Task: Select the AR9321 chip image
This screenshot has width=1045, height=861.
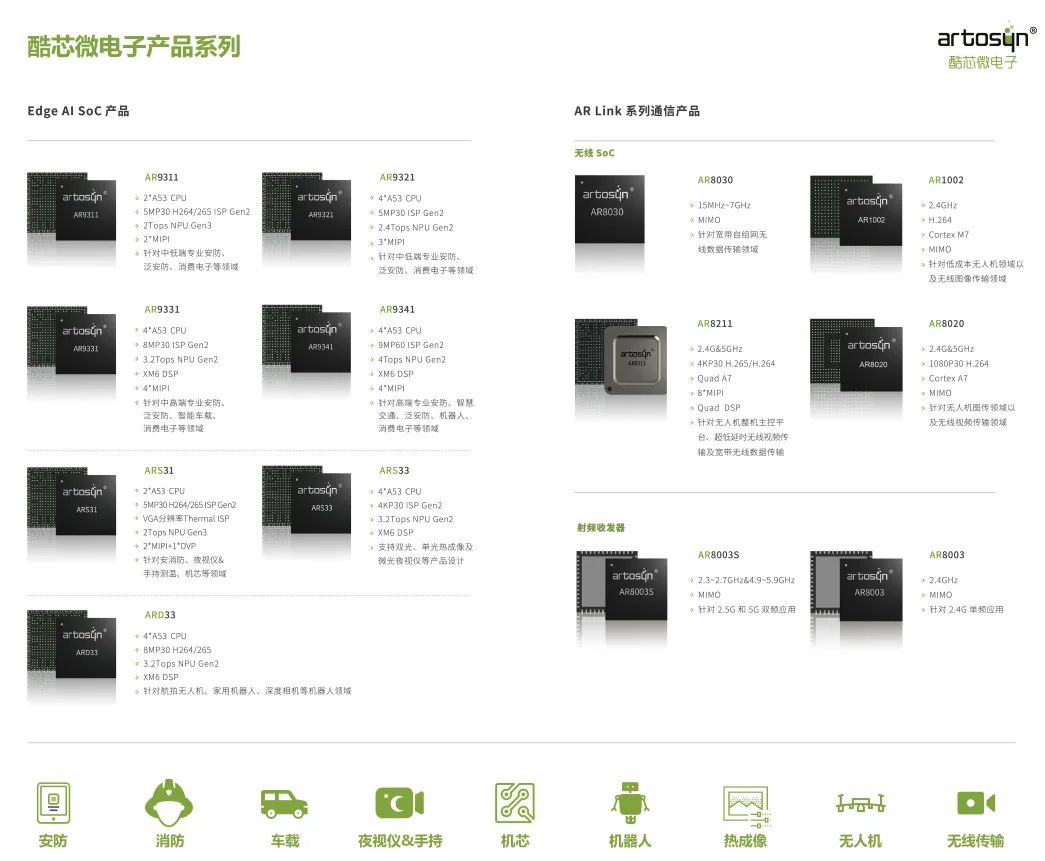Action: point(307,207)
